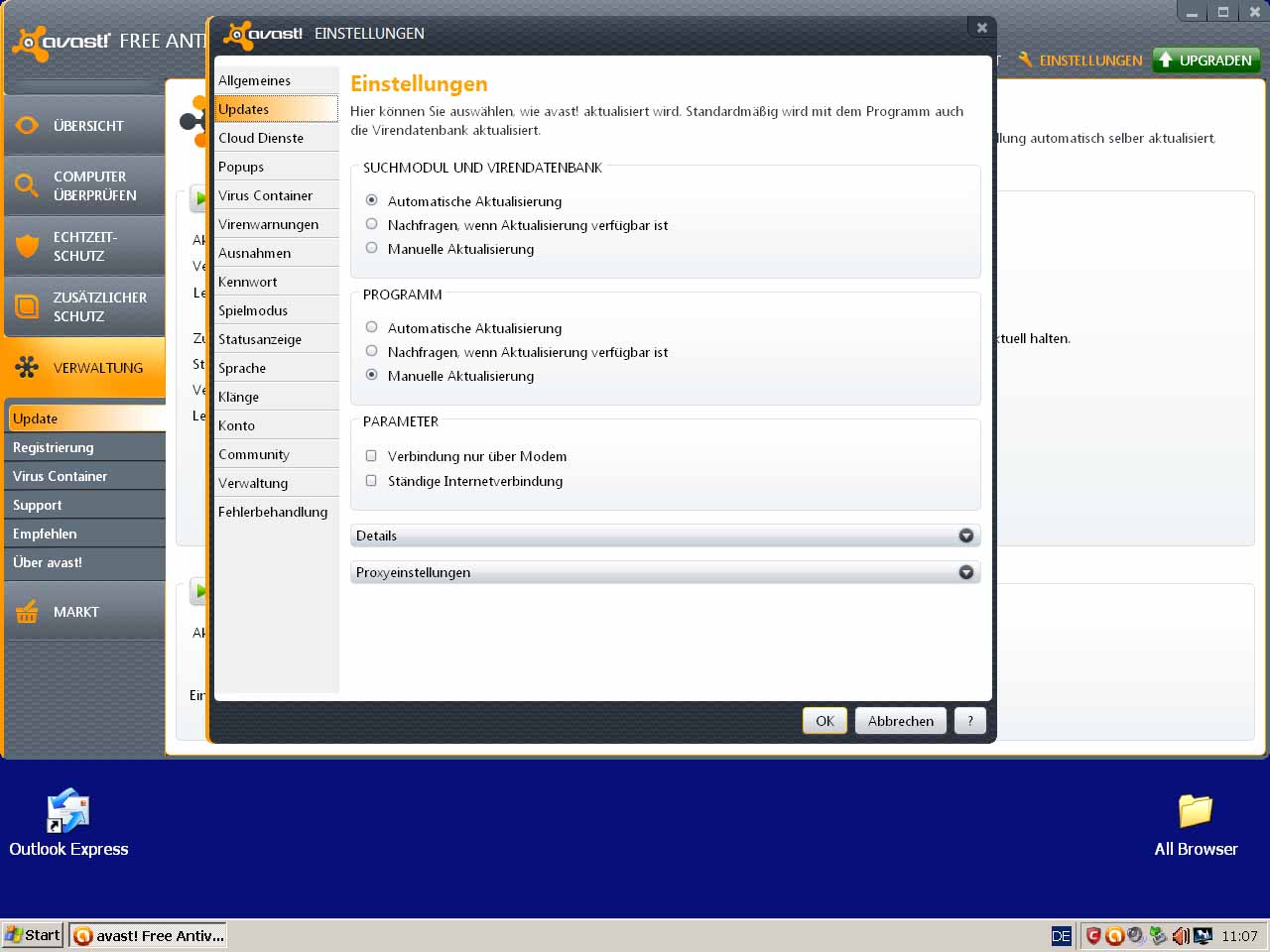Open the Statusanzeige settings category
1270x952 pixels.
(277, 339)
